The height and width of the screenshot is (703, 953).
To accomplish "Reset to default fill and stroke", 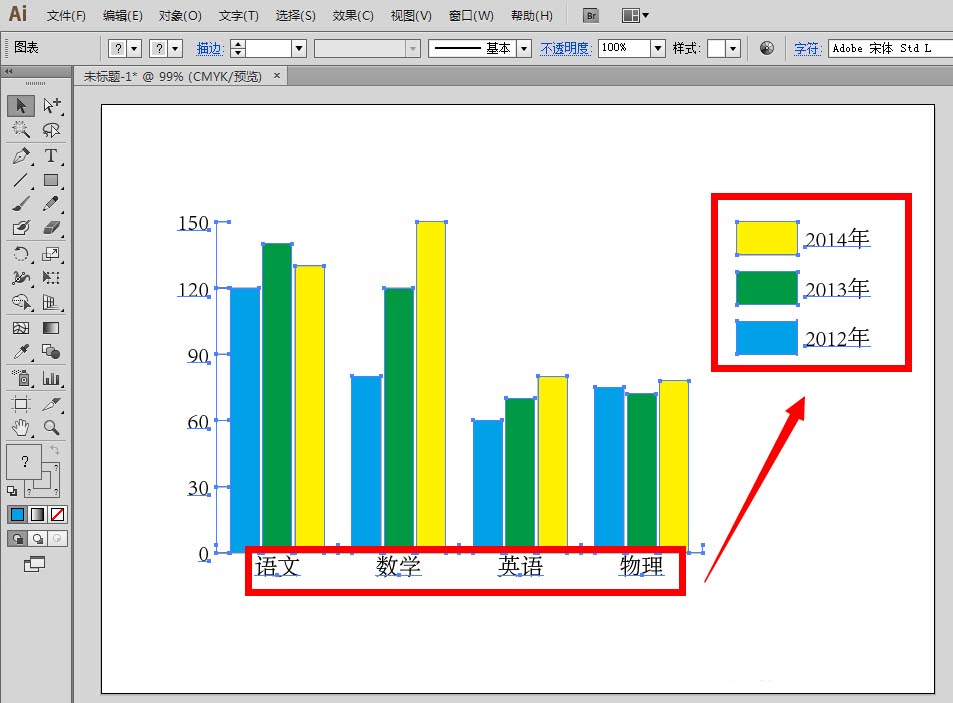I will (12, 491).
